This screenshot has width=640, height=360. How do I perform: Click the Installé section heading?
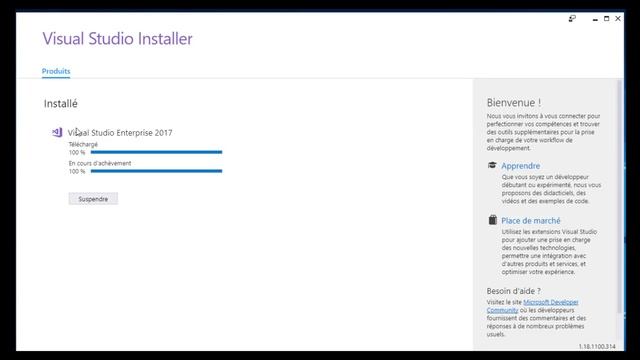coord(60,104)
